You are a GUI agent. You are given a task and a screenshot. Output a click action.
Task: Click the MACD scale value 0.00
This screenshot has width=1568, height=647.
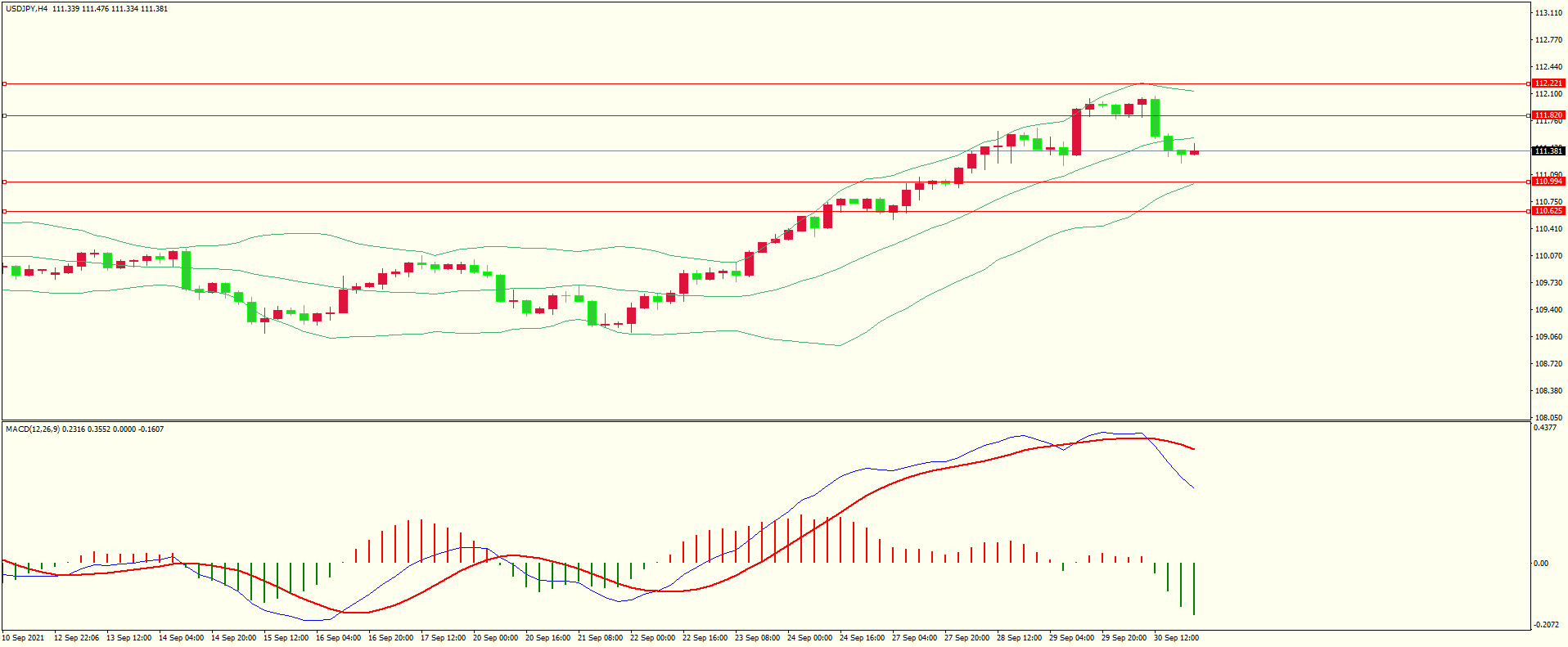coord(1541,564)
